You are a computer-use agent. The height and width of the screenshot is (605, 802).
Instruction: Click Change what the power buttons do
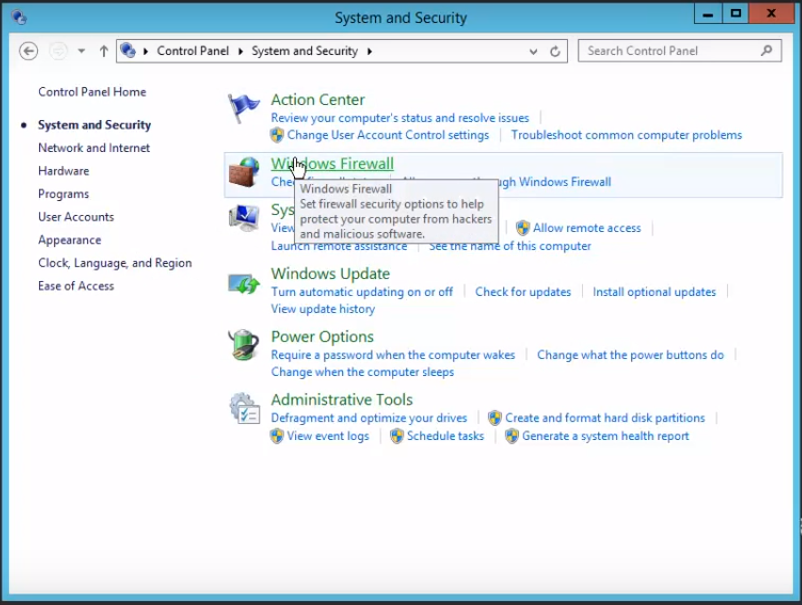coord(631,355)
